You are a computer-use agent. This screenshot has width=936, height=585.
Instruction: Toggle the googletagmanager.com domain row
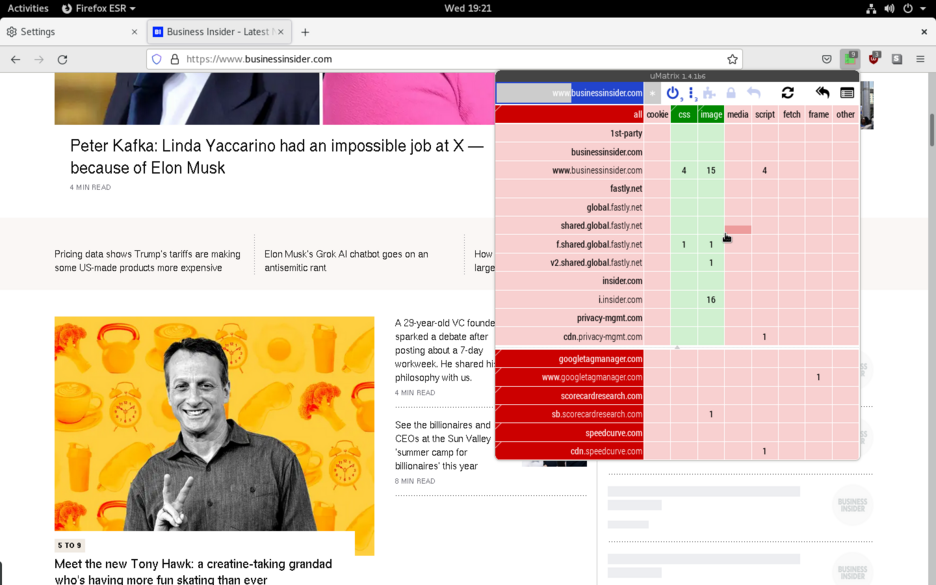569,359
